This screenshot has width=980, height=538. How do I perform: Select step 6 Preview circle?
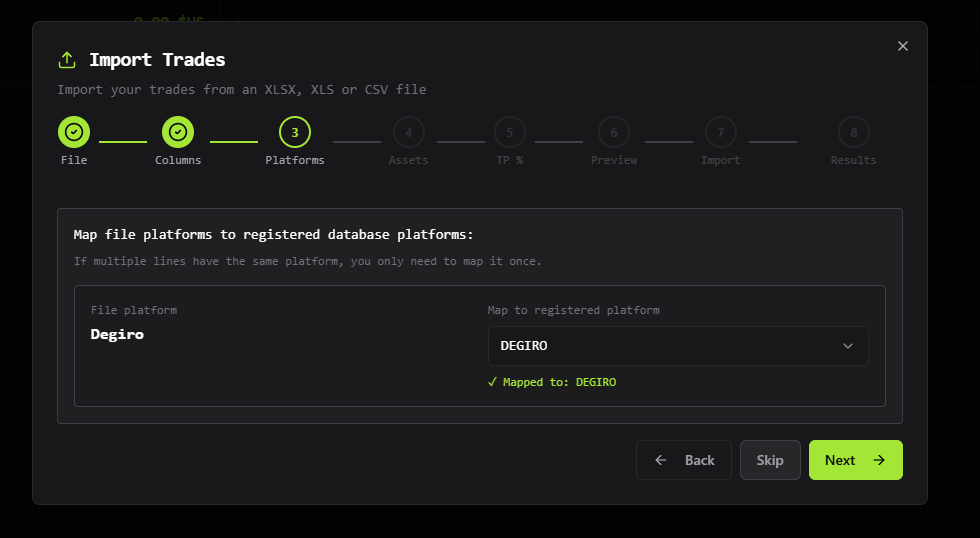(614, 132)
